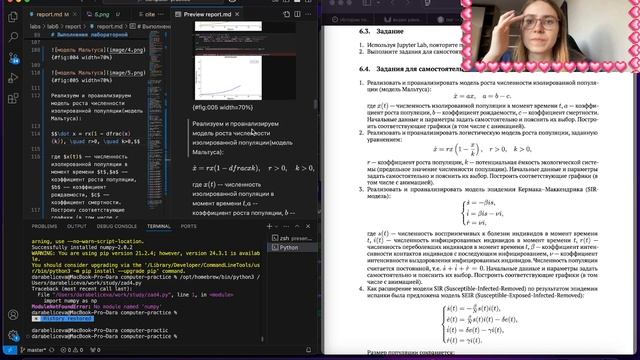Open the errors and warnings counter

72,350
